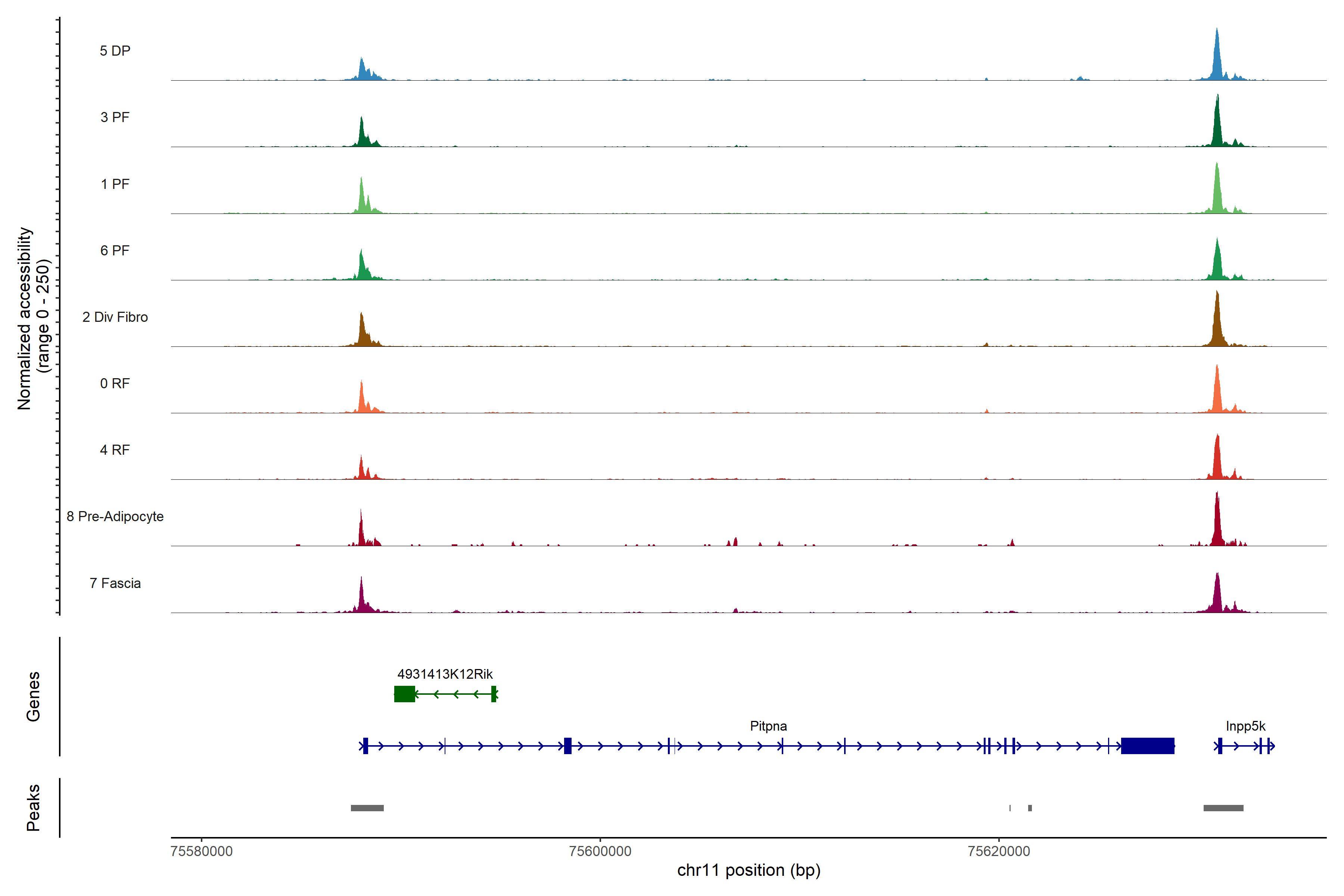Click the orange 0 RF right peak
The image size is (1344, 896).
pyautogui.click(x=1217, y=394)
